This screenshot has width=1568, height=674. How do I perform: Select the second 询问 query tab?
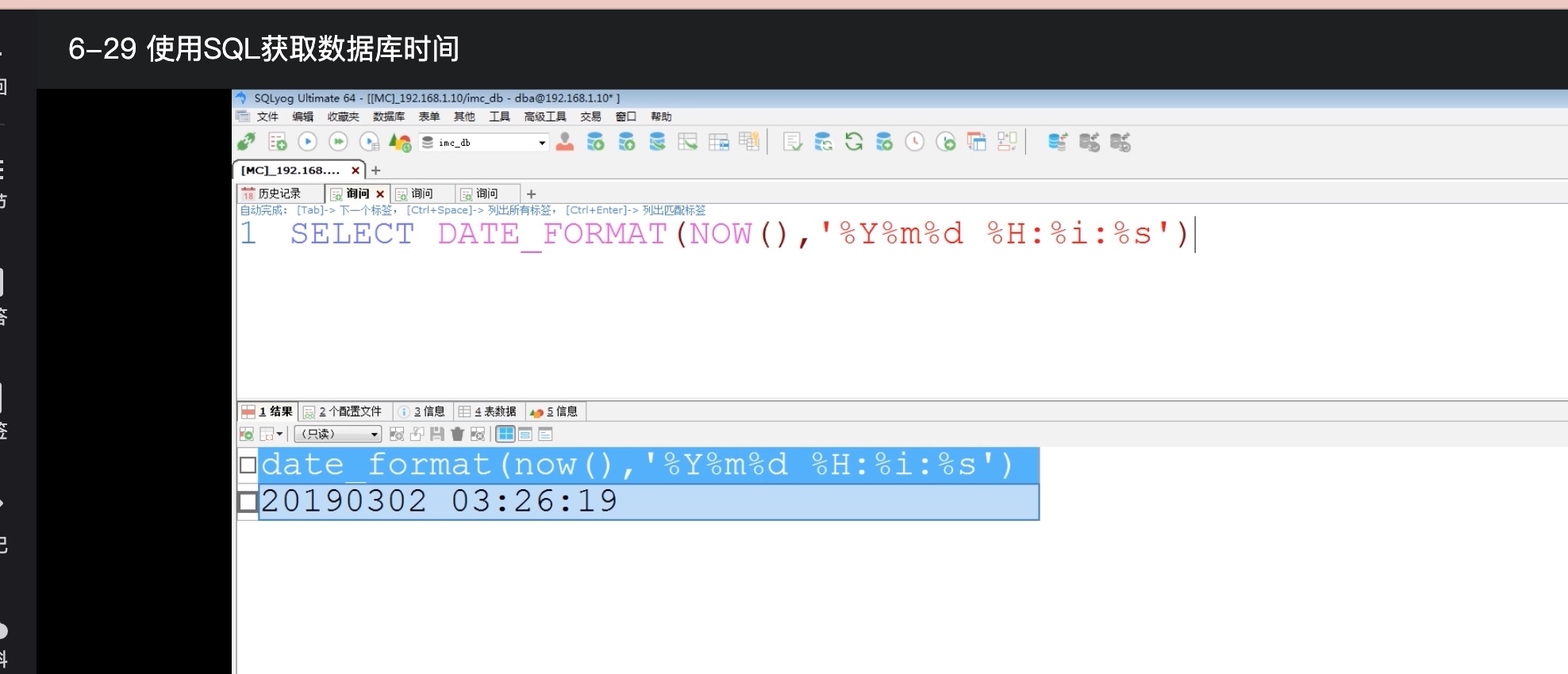coord(422,193)
